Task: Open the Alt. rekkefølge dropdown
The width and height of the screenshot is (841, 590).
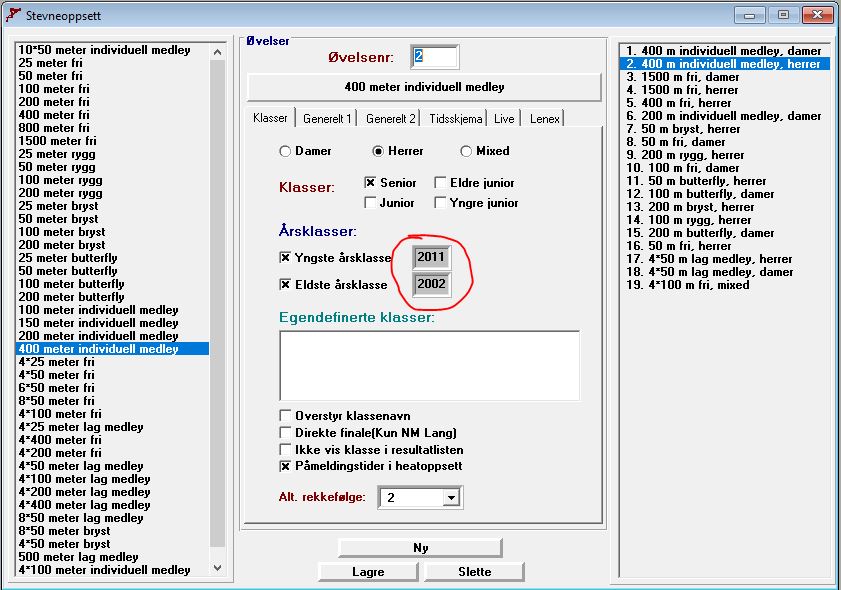Action: pos(451,497)
